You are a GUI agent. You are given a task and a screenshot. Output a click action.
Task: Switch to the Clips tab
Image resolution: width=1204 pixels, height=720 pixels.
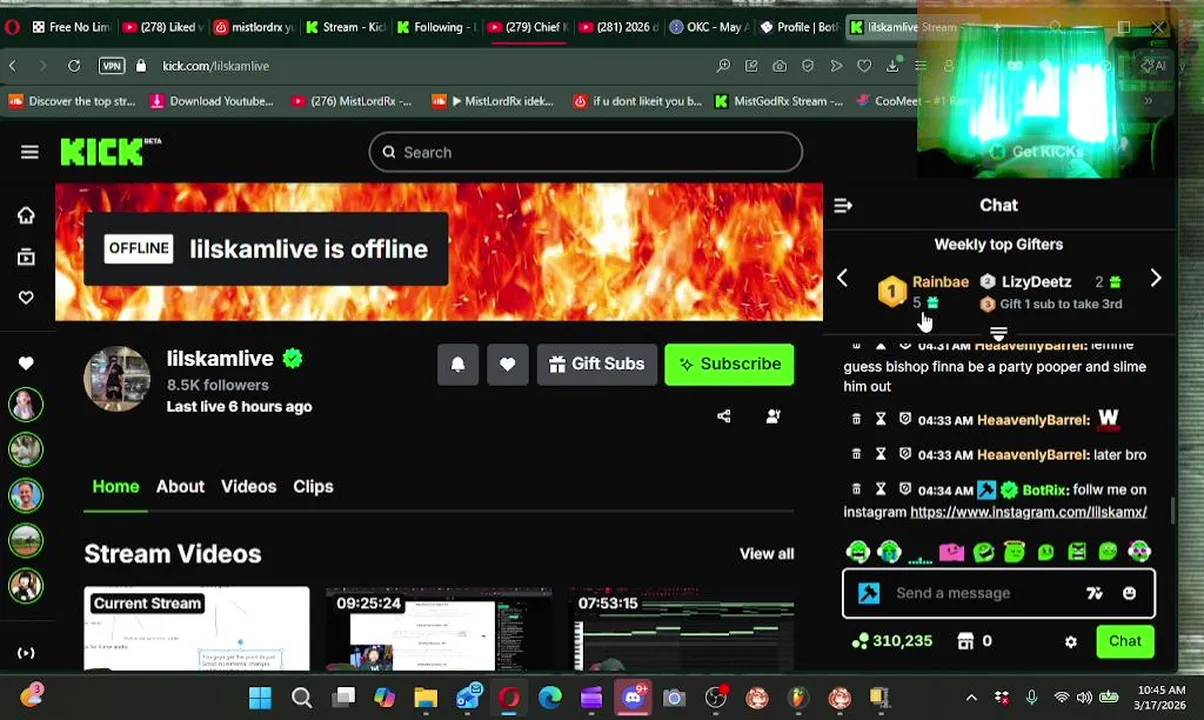pos(313,486)
